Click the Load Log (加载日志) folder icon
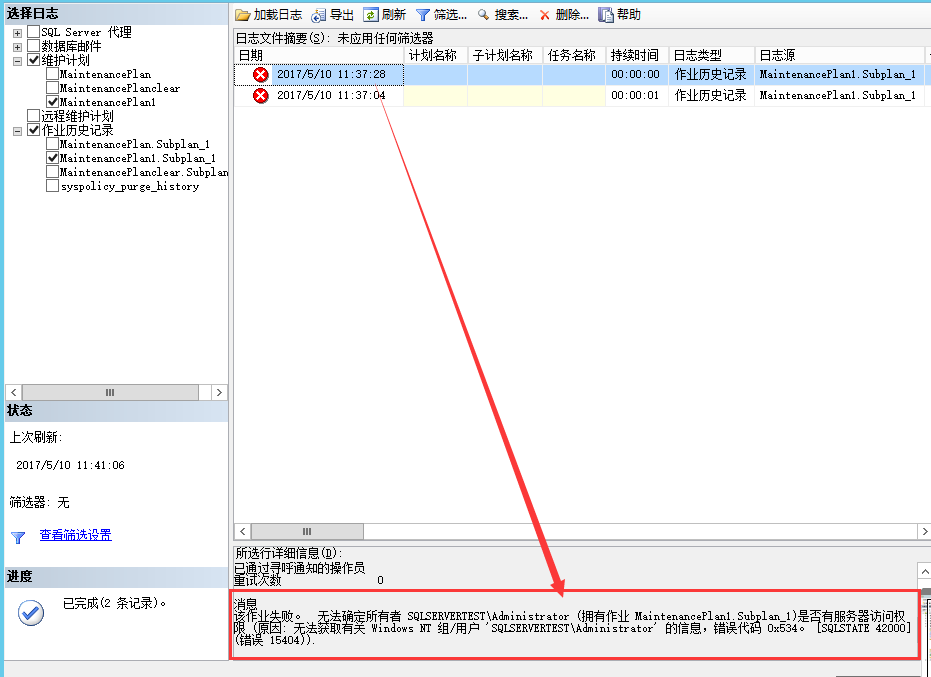The height and width of the screenshot is (677, 931). tap(242, 15)
